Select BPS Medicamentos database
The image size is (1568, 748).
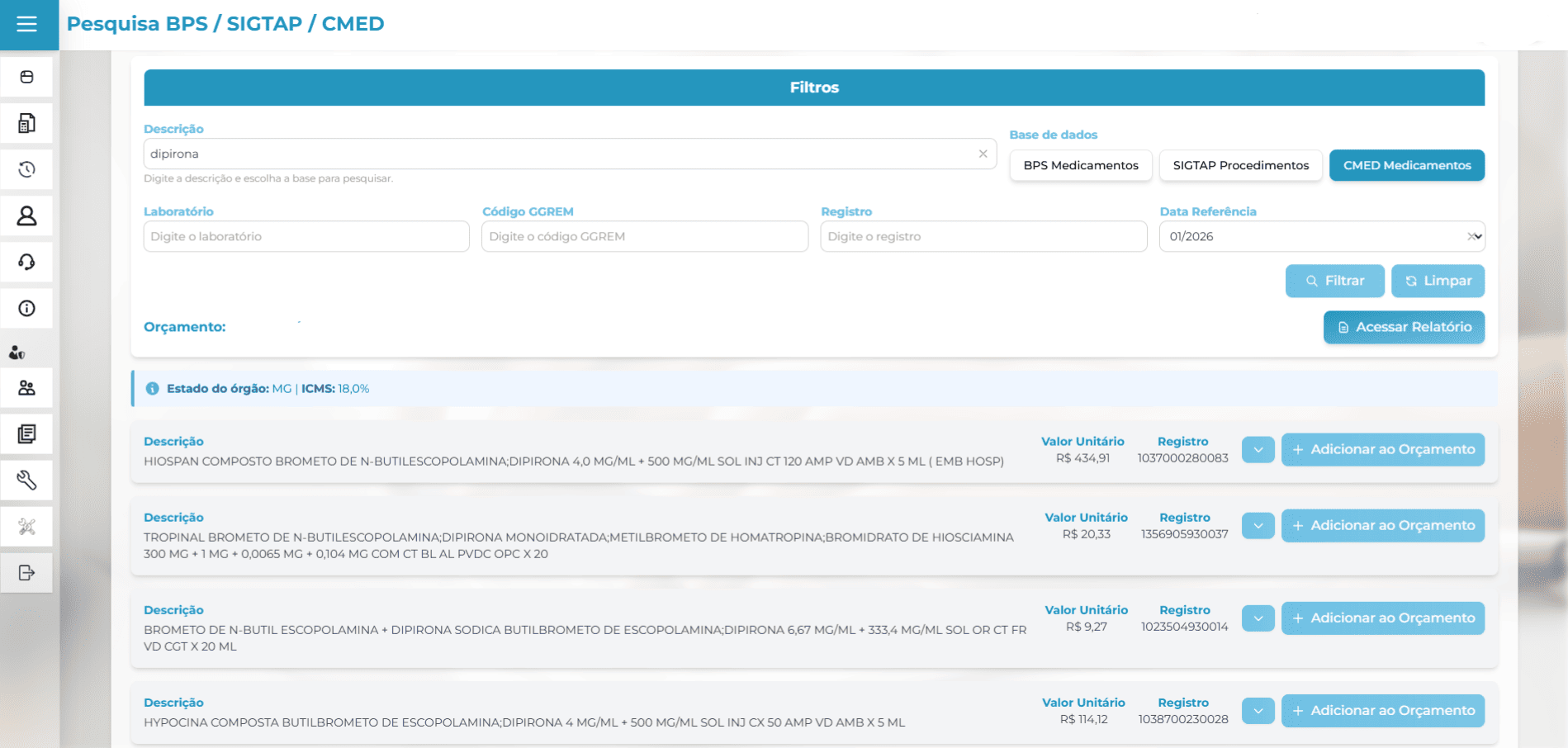pos(1080,165)
